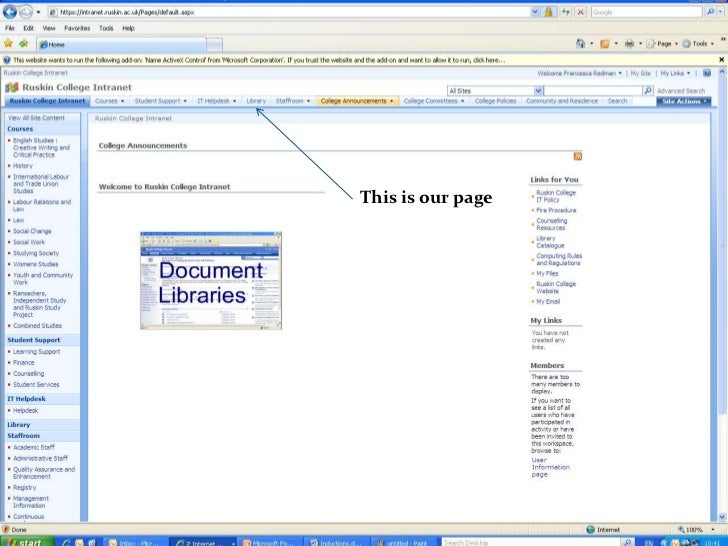Open the All Sites scope dropdown
728x546 pixels.
click(538, 91)
